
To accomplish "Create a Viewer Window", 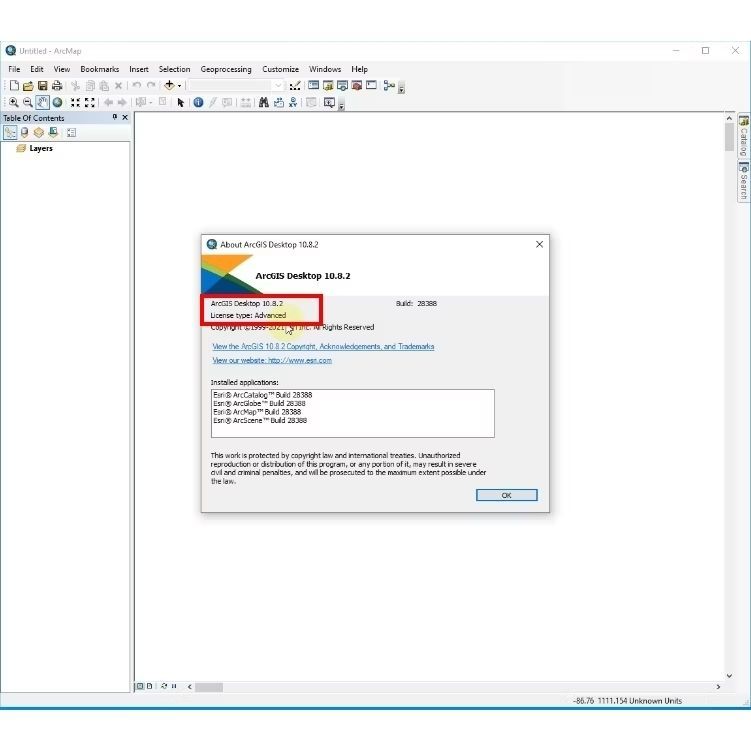I will click(x=329, y=102).
